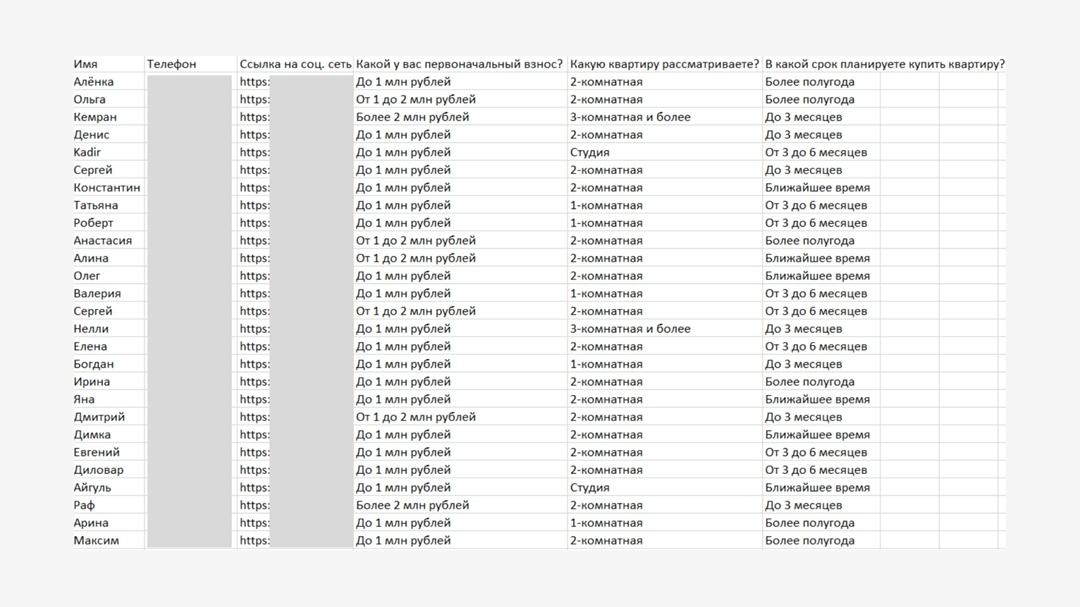Select the "Какой у вас первоначальный взнос?" header

click(x=459, y=64)
